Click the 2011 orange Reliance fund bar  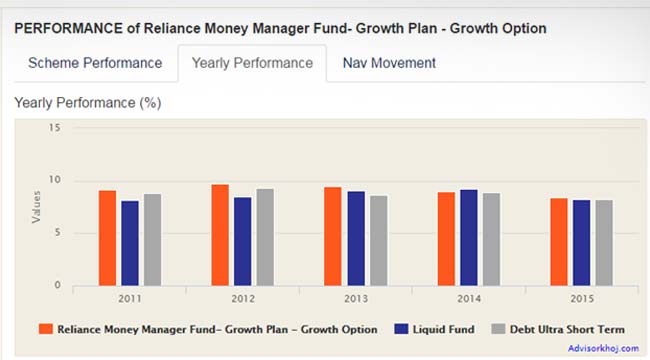coord(107,238)
